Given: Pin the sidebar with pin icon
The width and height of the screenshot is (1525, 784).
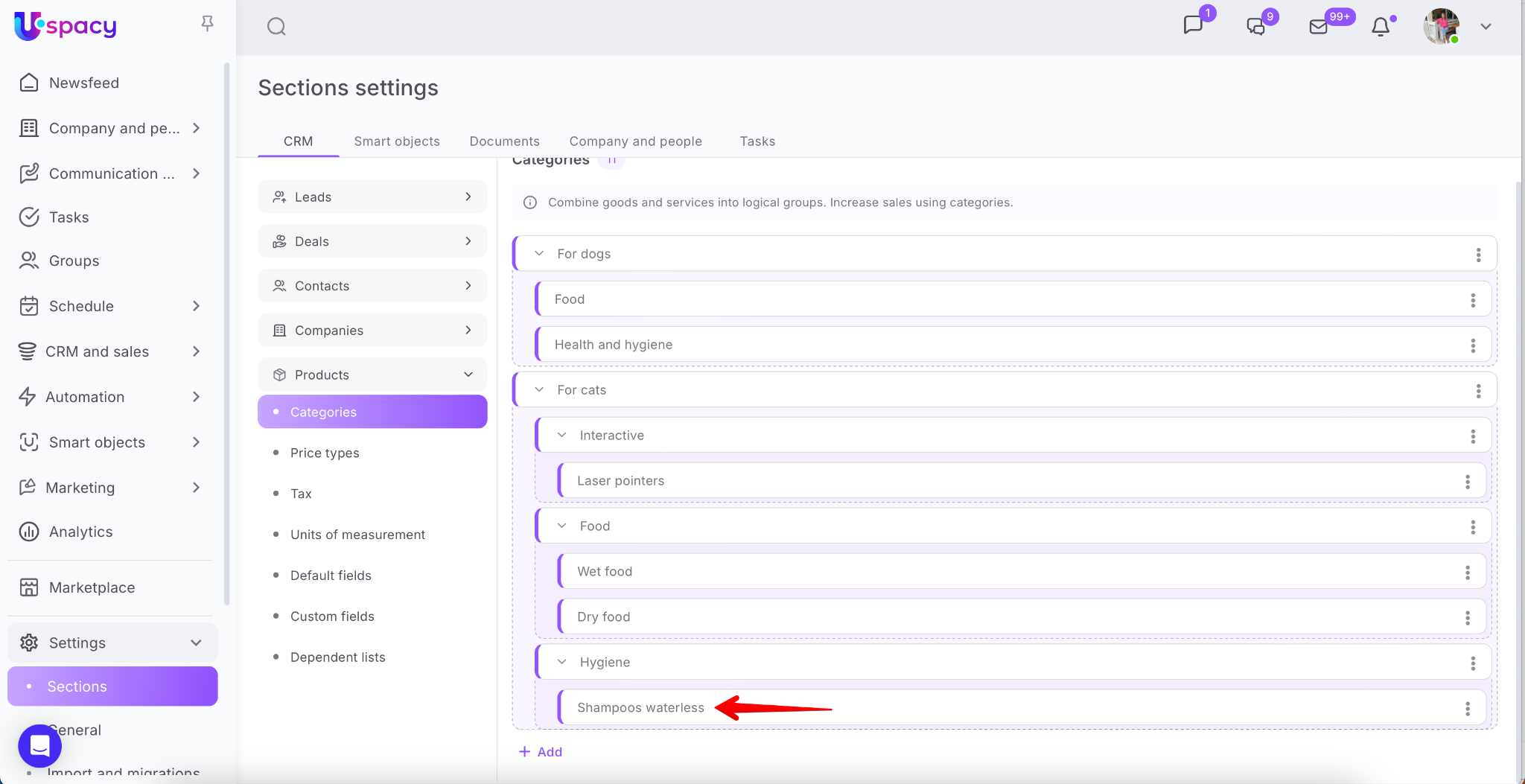Looking at the screenshot, I should click(207, 24).
